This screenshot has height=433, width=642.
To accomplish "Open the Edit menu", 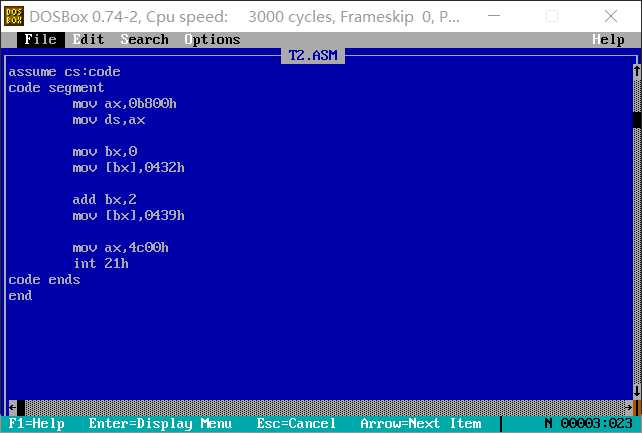I will tap(88, 40).
